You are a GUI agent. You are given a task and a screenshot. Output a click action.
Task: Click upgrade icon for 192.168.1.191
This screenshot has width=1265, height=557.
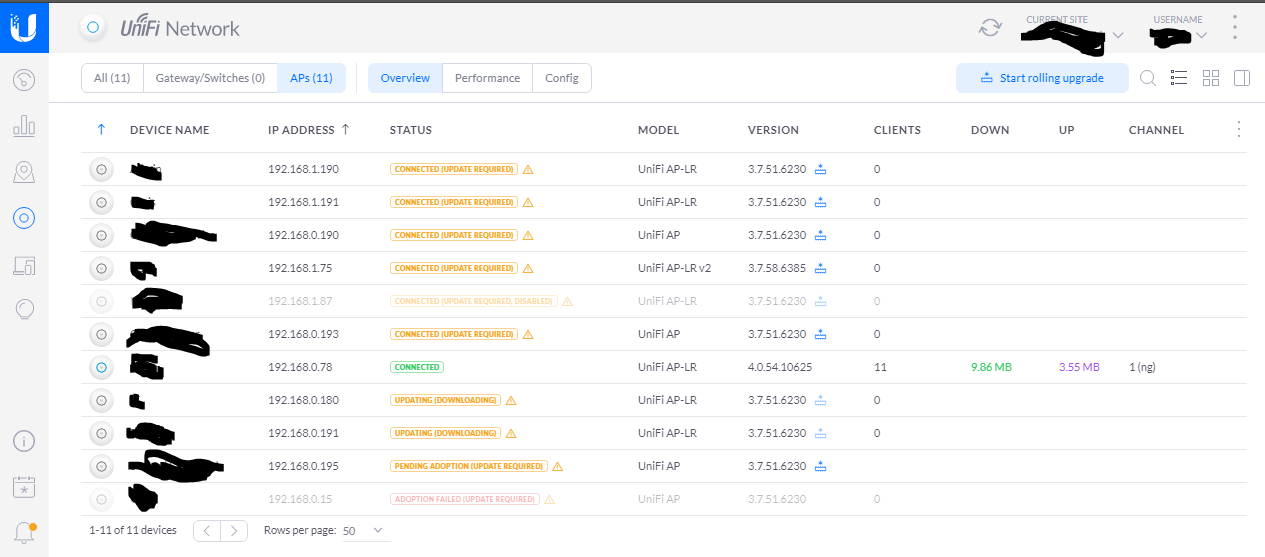coord(821,203)
